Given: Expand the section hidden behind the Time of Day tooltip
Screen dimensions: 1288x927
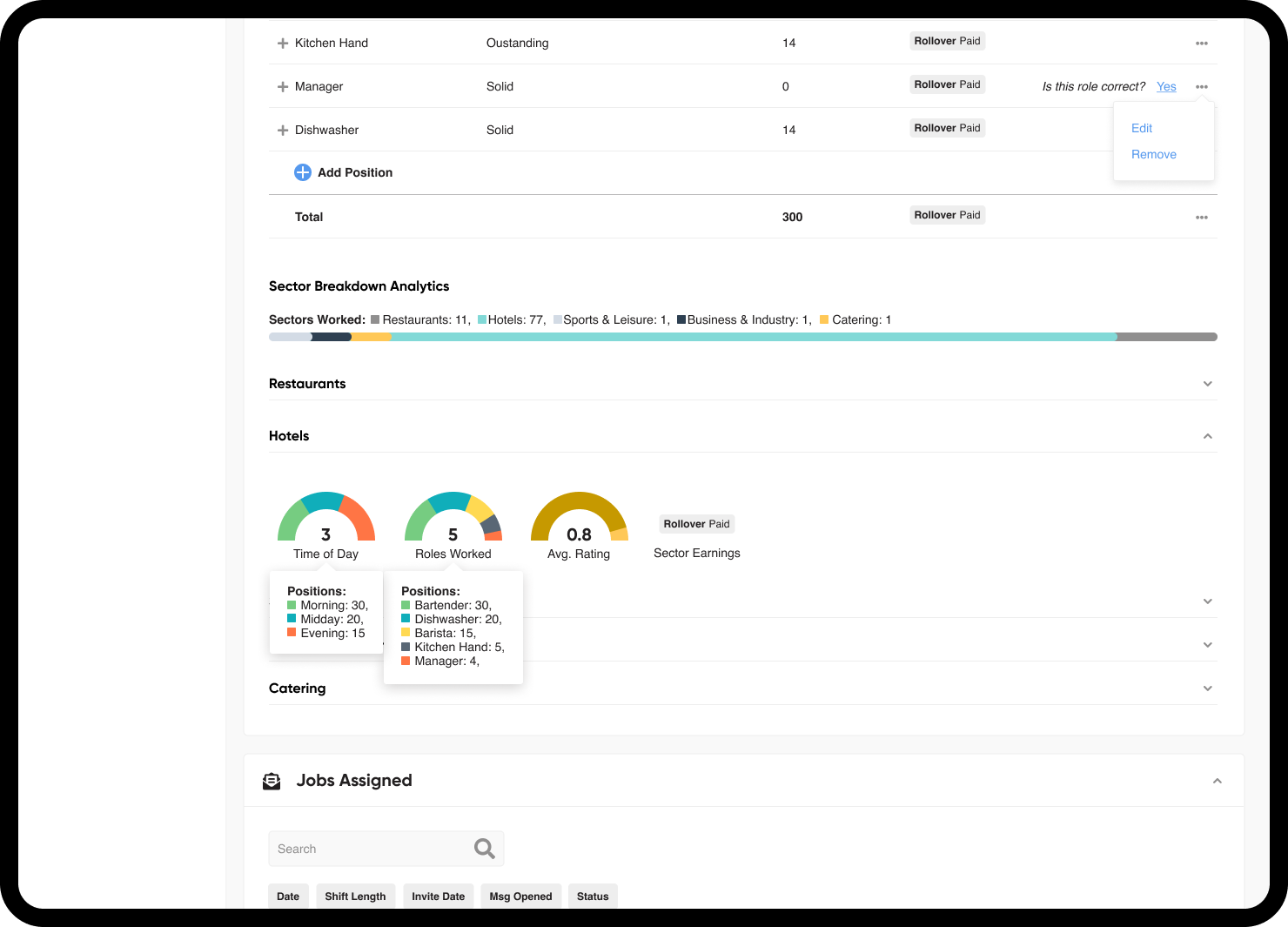Looking at the screenshot, I should 1208,601.
